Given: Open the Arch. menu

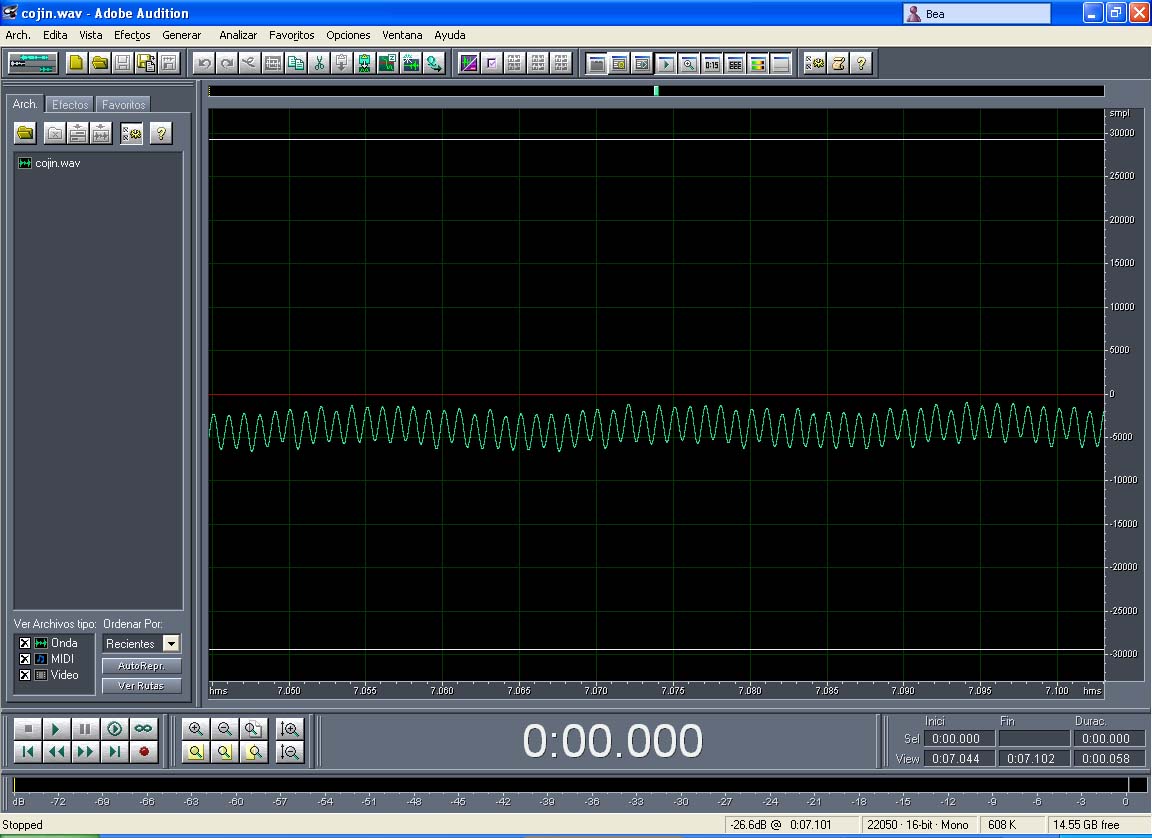Looking at the screenshot, I should pyautogui.click(x=18, y=35).
